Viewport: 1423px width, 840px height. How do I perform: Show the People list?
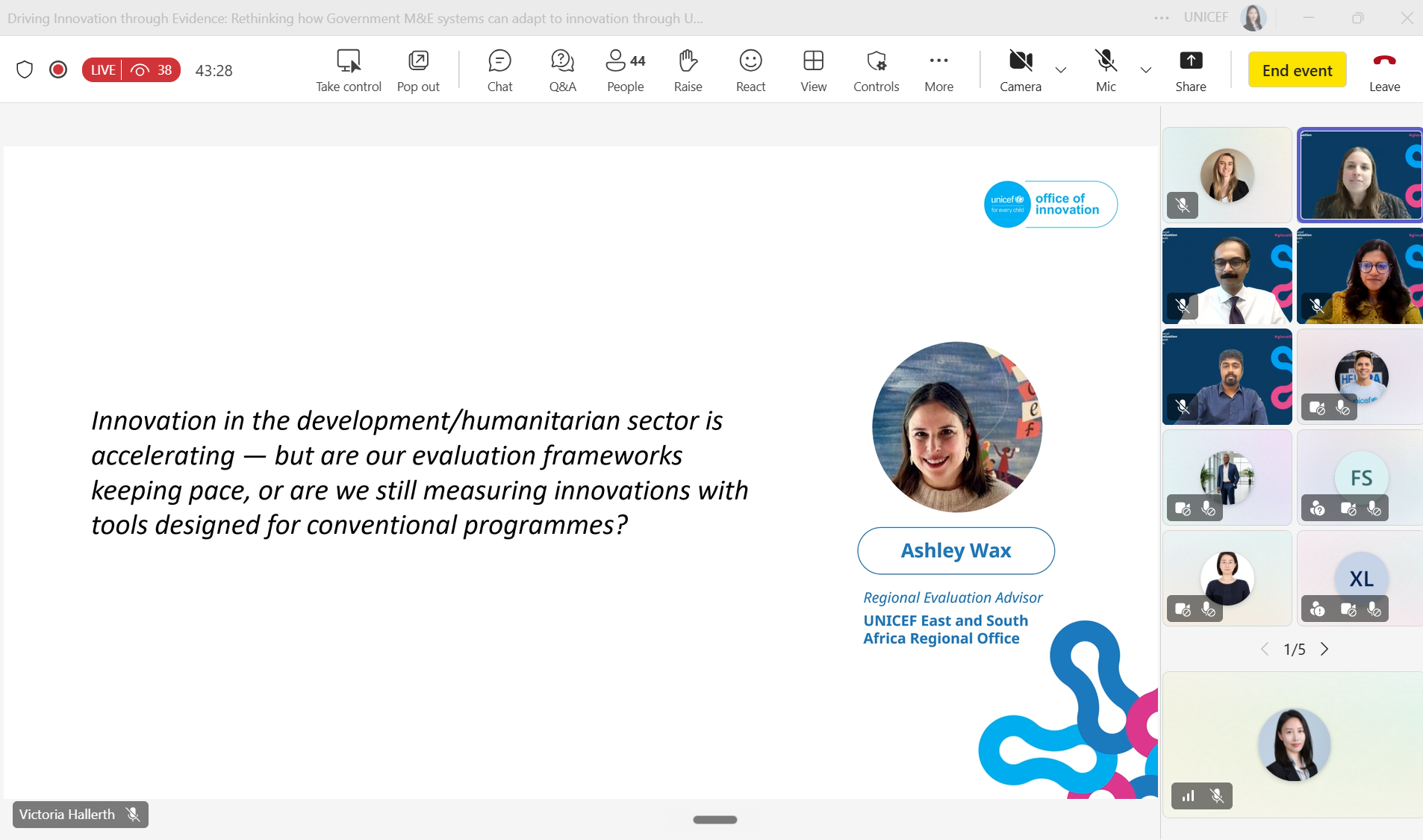[626, 70]
